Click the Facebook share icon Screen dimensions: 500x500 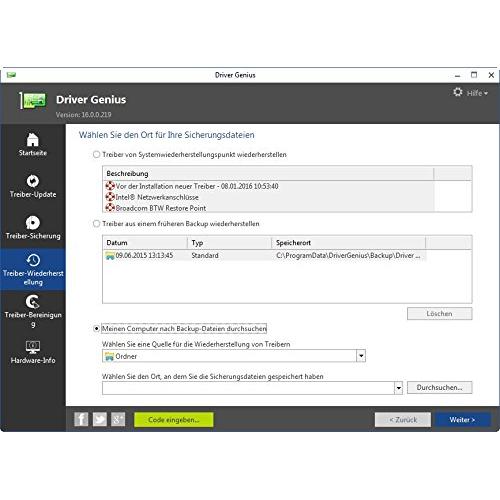(81, 419)
